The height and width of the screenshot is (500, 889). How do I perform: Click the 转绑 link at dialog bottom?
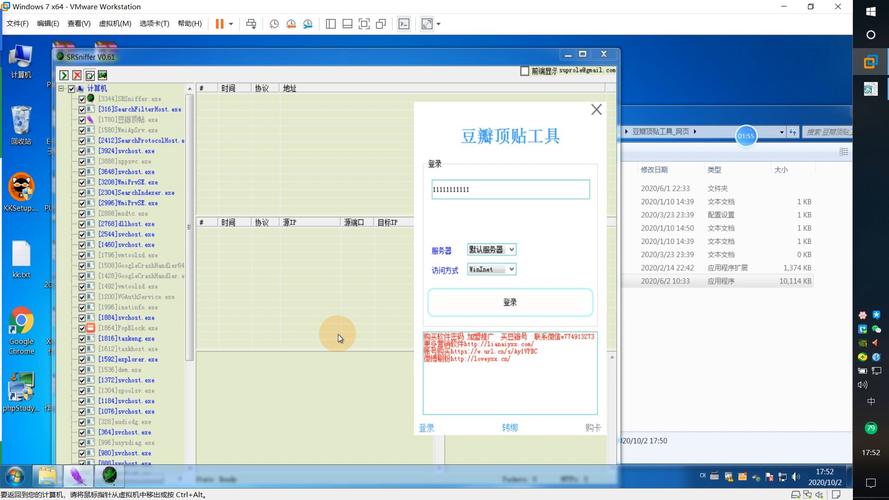point(510,428)
